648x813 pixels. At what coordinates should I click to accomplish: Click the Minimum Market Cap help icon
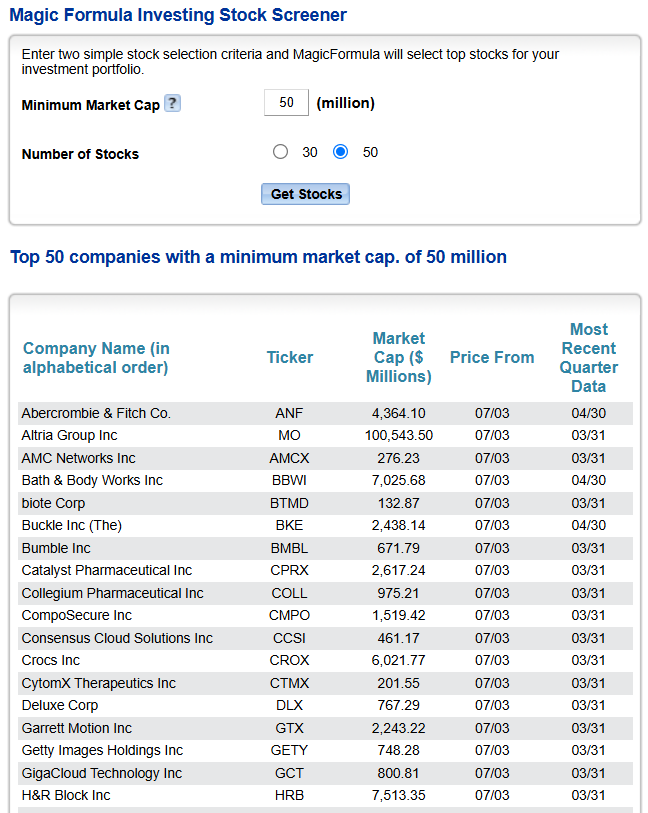coord(173,103)
